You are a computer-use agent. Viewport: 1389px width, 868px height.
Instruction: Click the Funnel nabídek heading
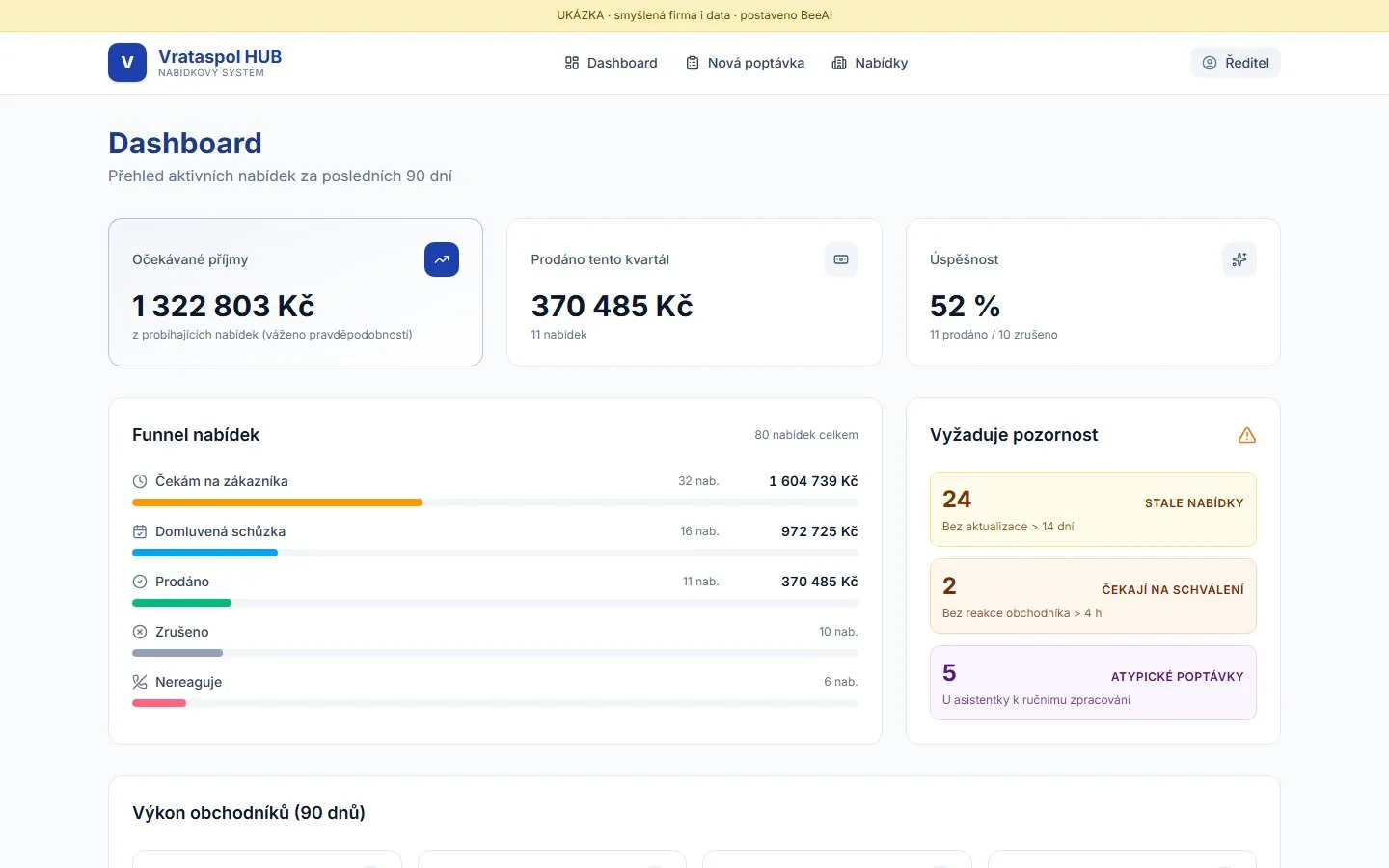click(196, 435)
